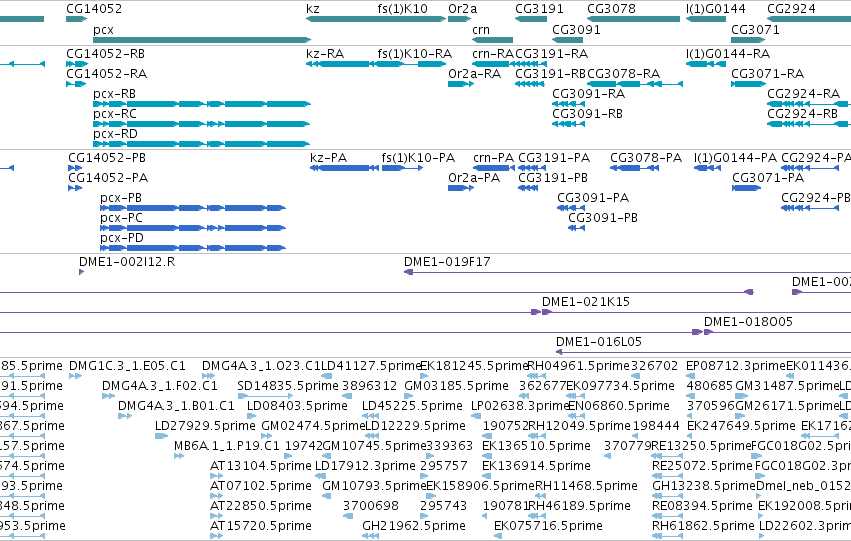Image resolution: width=851 pixels, height=541 pixels.
Task: Click the CG3091-RA transcript
Action: pos(569,104)
